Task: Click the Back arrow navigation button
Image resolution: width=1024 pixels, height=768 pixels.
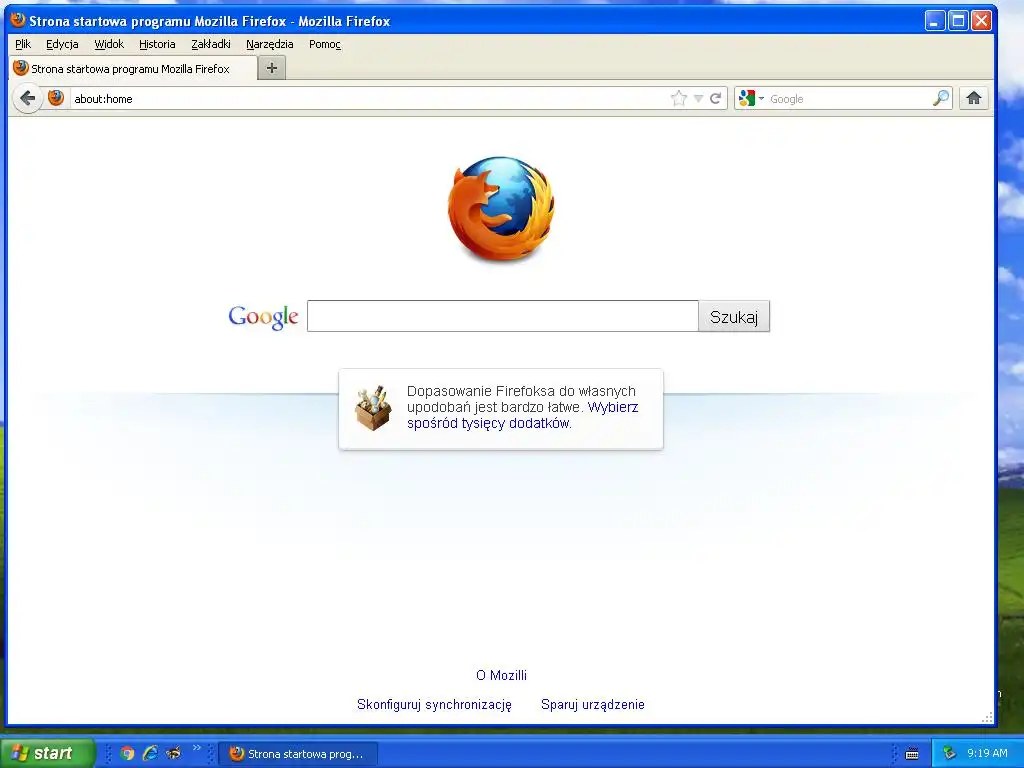Action: pyautogui.click(x=27, y=99)
